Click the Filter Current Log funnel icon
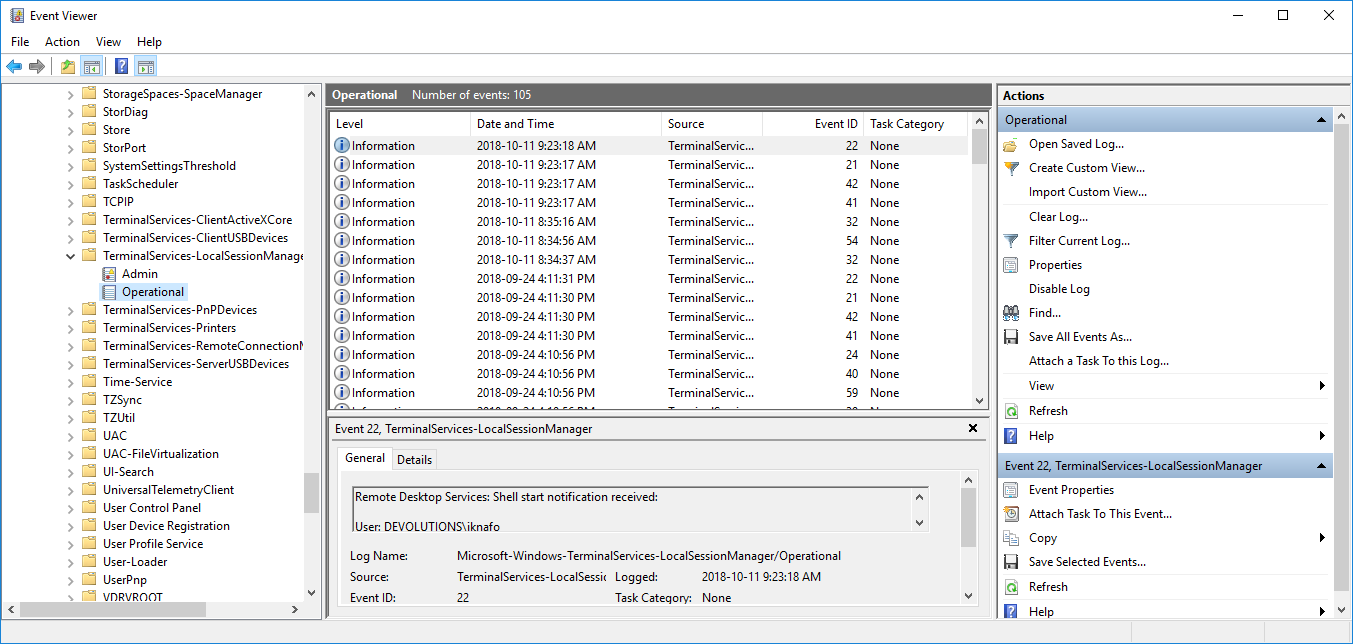 pyautogui.click(x=1011, y=241)
